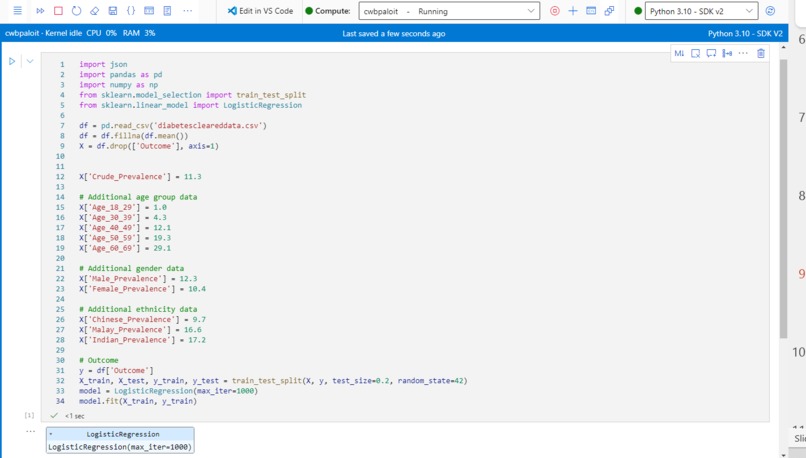Image resolution: width=806 pixels, height=458 pixels.
Task: Open the Python 3.10 - SDK v2 kernel dropdown
Action: tap(701, 11)
